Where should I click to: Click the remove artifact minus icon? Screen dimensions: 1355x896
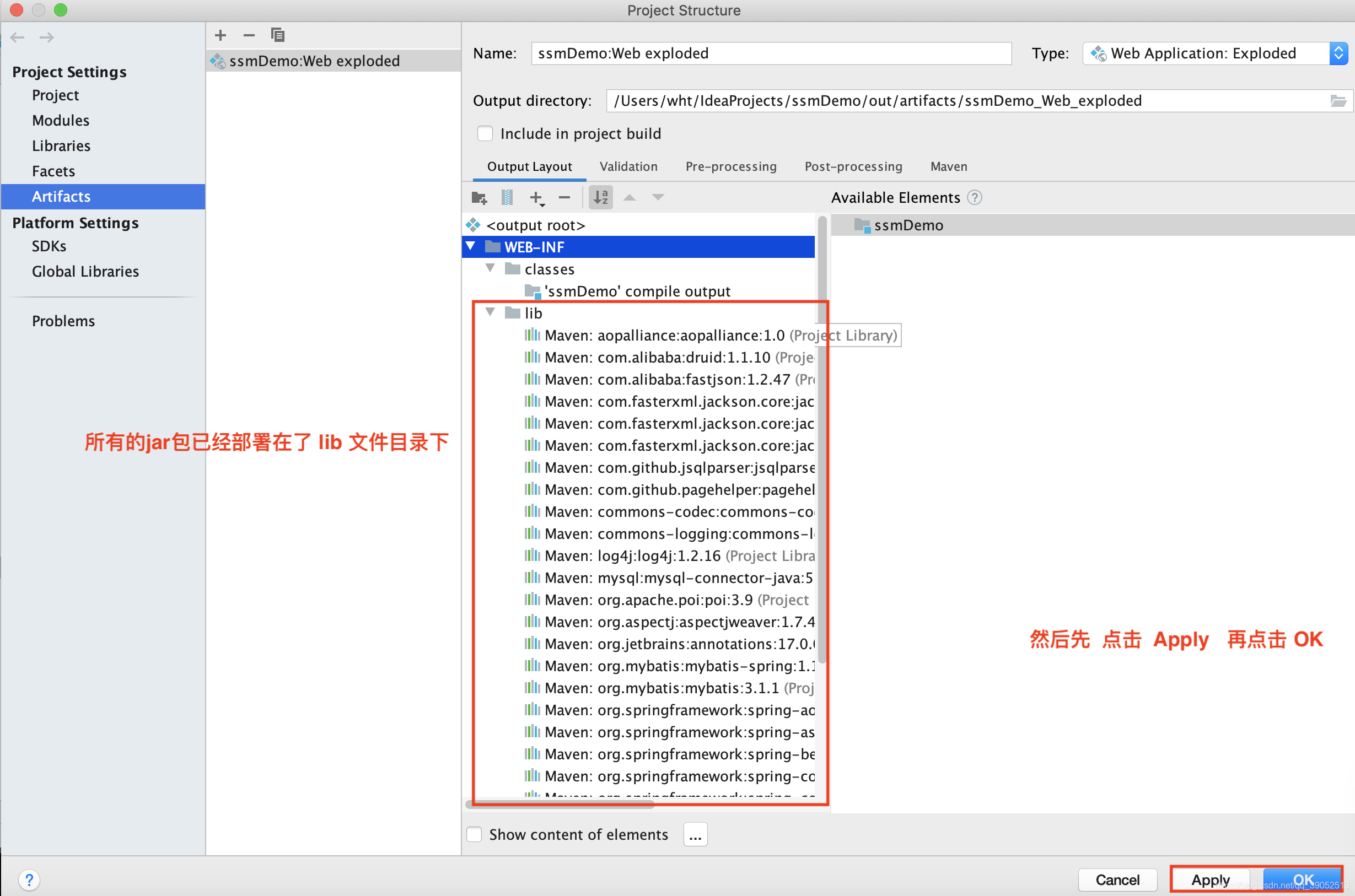tap(249, 35)
